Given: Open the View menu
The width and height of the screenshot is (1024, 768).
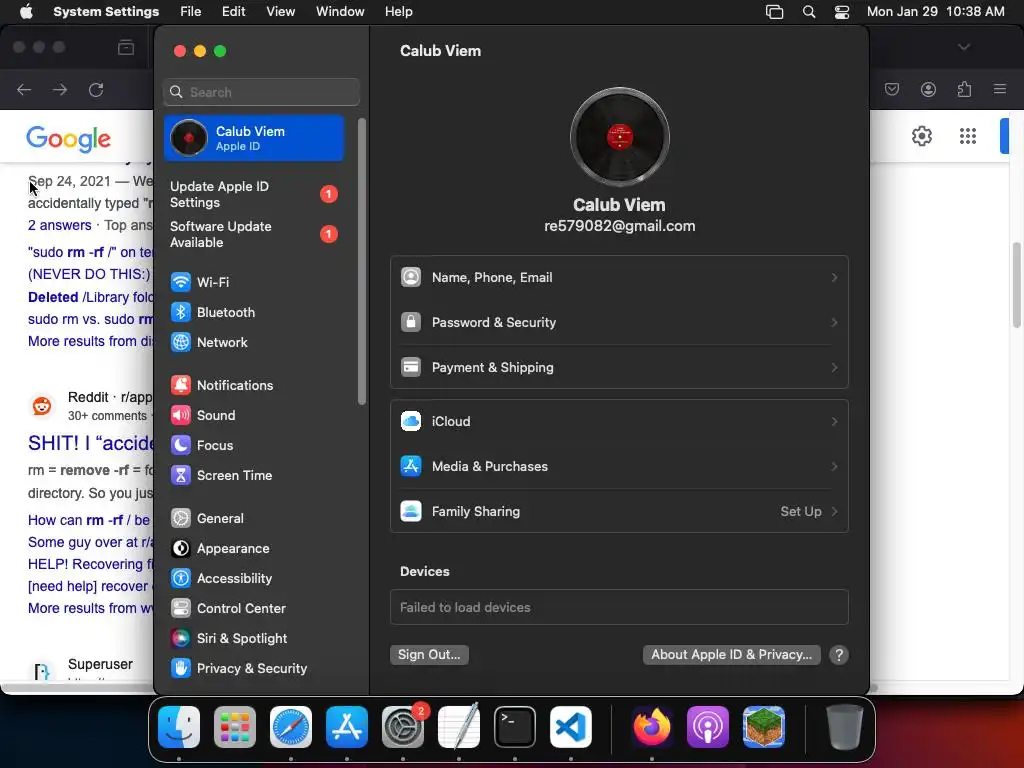Looking at the screenshot, I should [x=280, y=12].
